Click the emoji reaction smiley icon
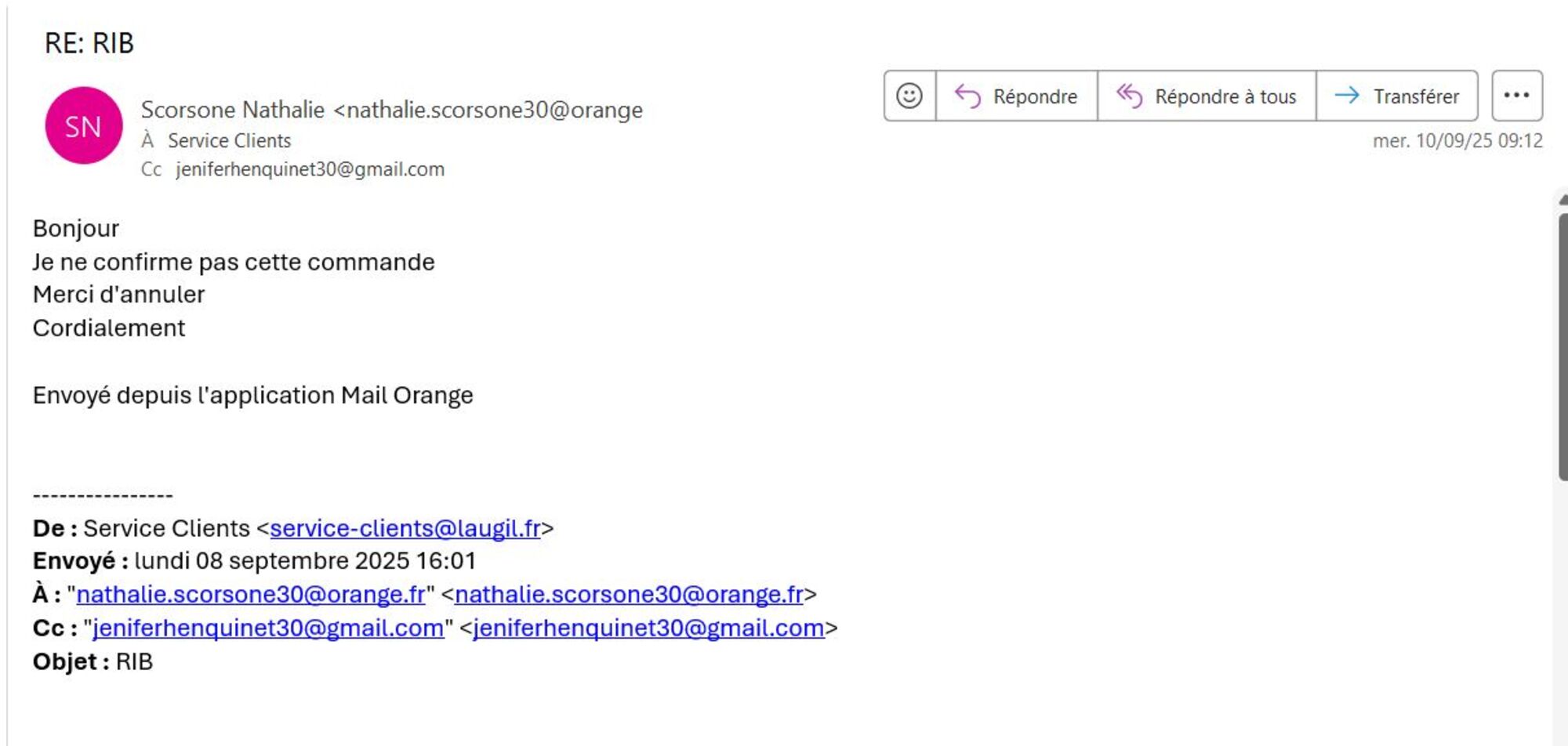 pyautogui.click(x=909, y=96)
